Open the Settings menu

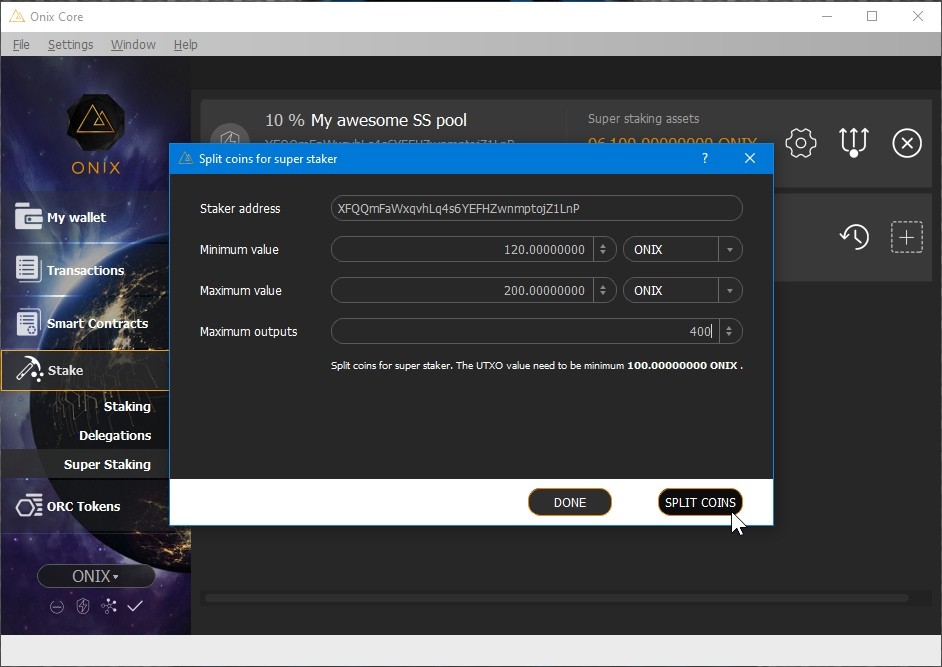(x=70, y=44)
